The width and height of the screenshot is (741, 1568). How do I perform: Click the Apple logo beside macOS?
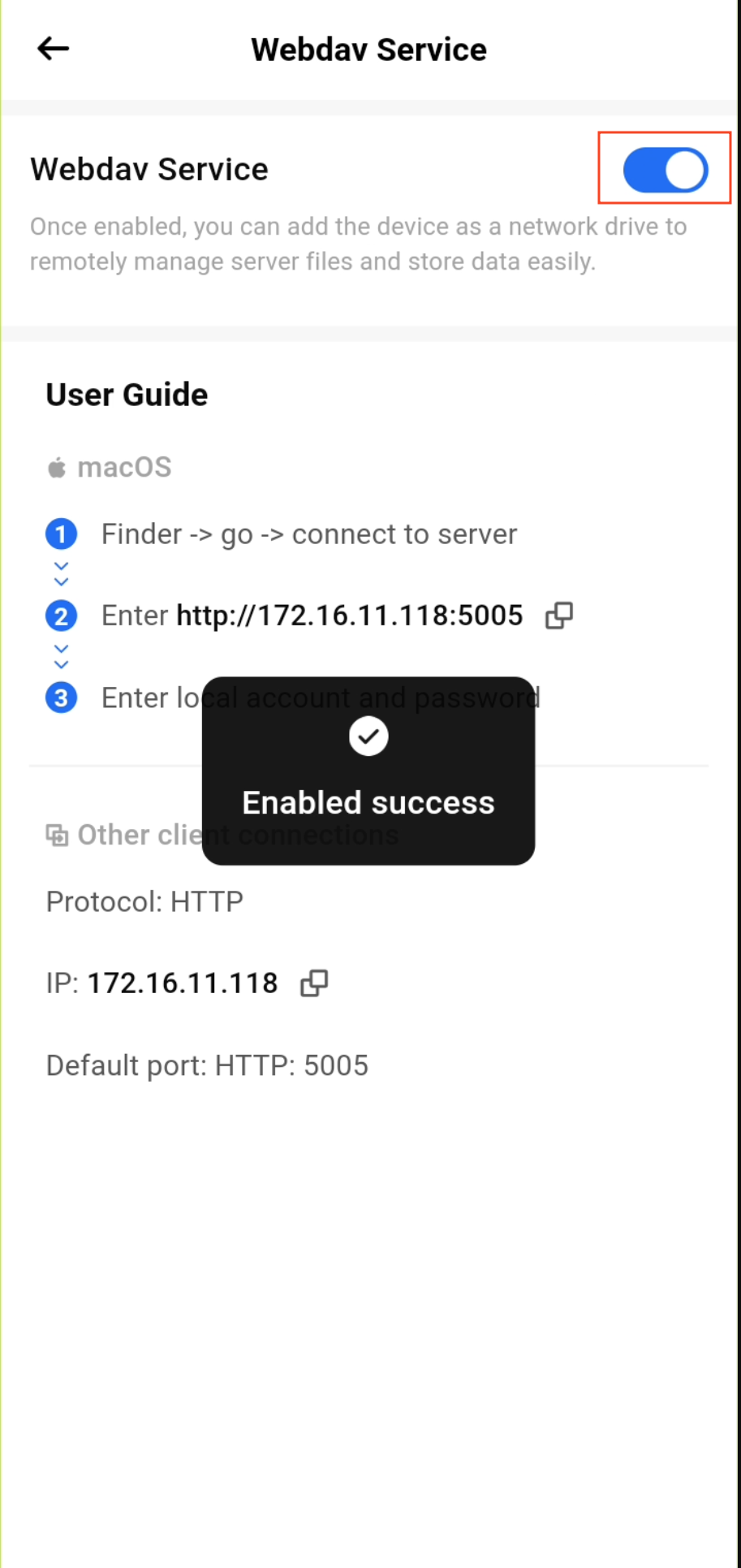pos(57,468)
